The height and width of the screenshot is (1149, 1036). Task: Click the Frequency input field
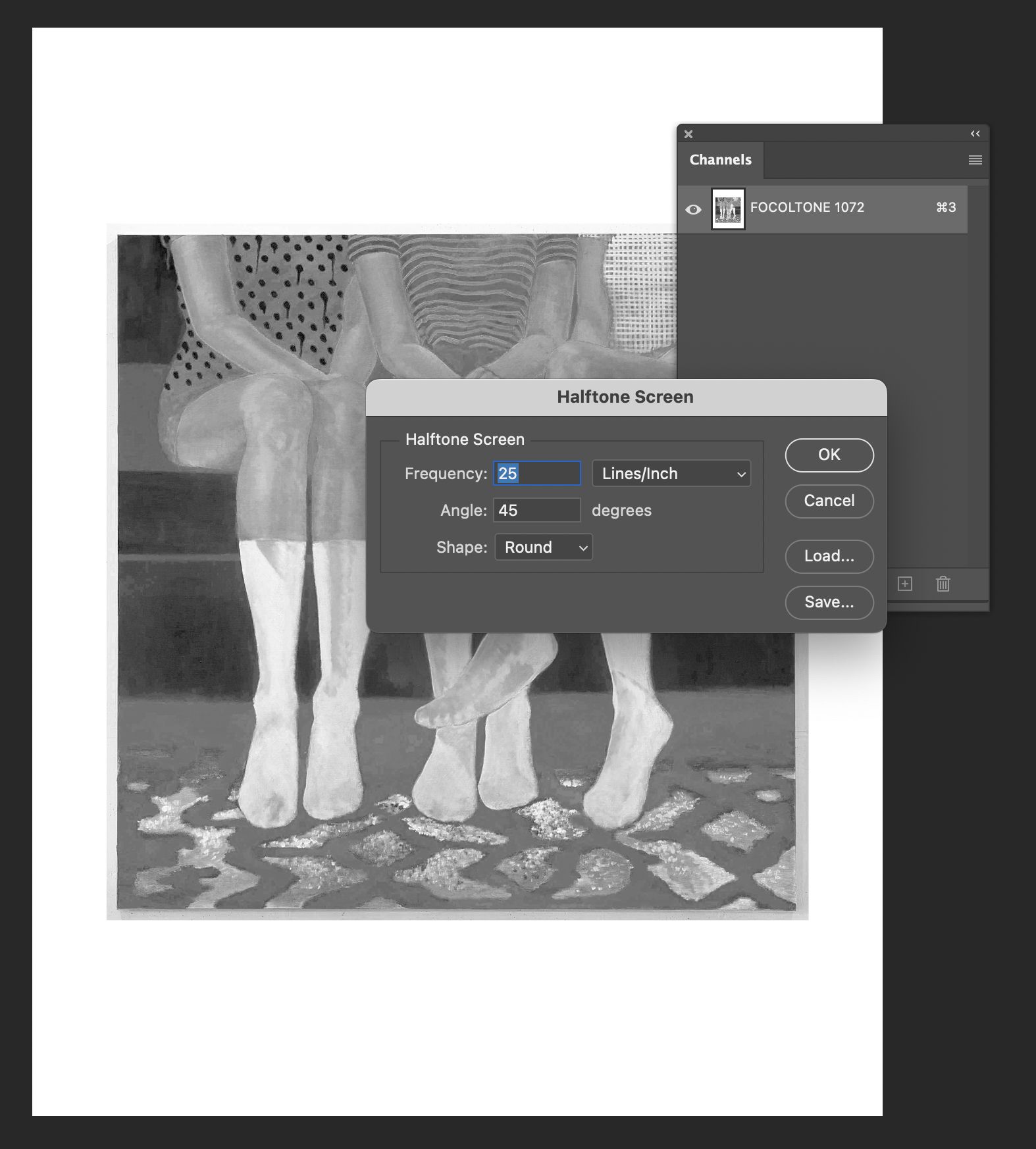point(537,473)
